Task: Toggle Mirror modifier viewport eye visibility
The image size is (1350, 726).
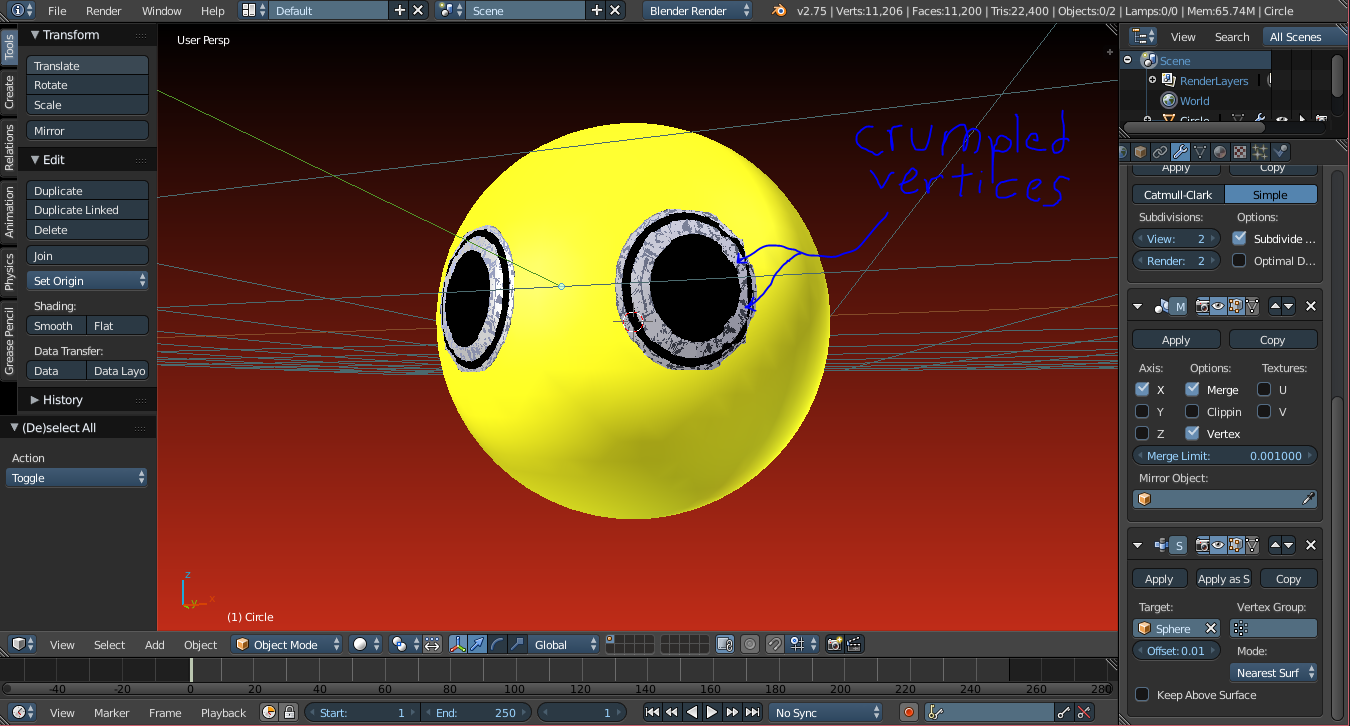Action: tap(1218, 306)
